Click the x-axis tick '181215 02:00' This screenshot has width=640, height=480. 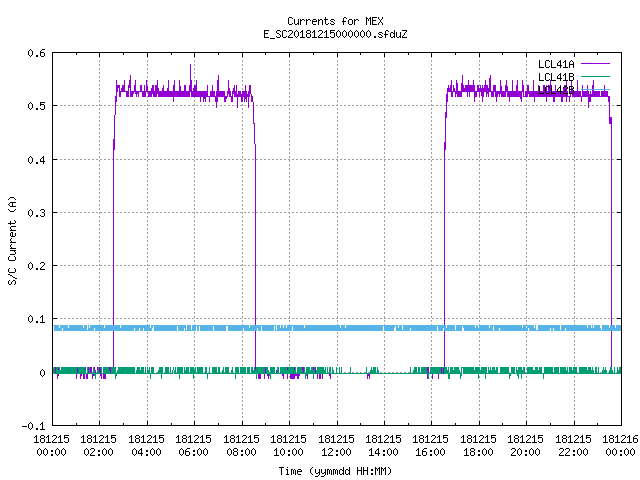99,446
